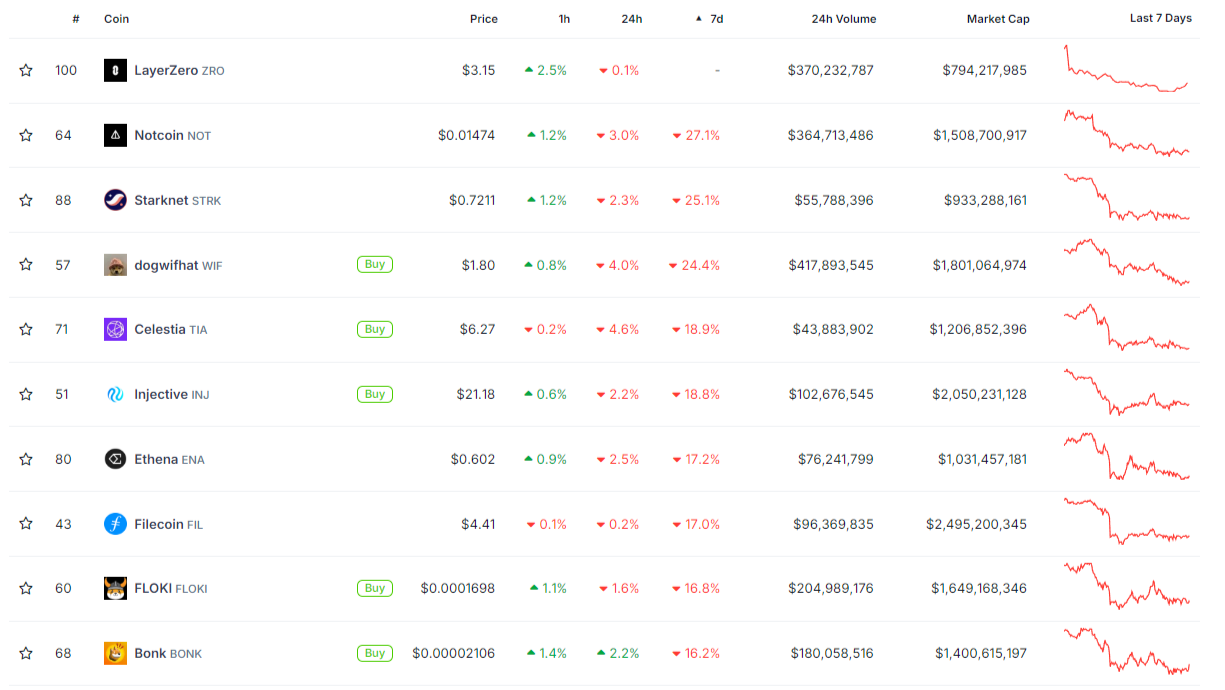This screenshot has width=1225, height=690.
Task: Click the Filecoin blue logo icon
Action: click(115, 524)
